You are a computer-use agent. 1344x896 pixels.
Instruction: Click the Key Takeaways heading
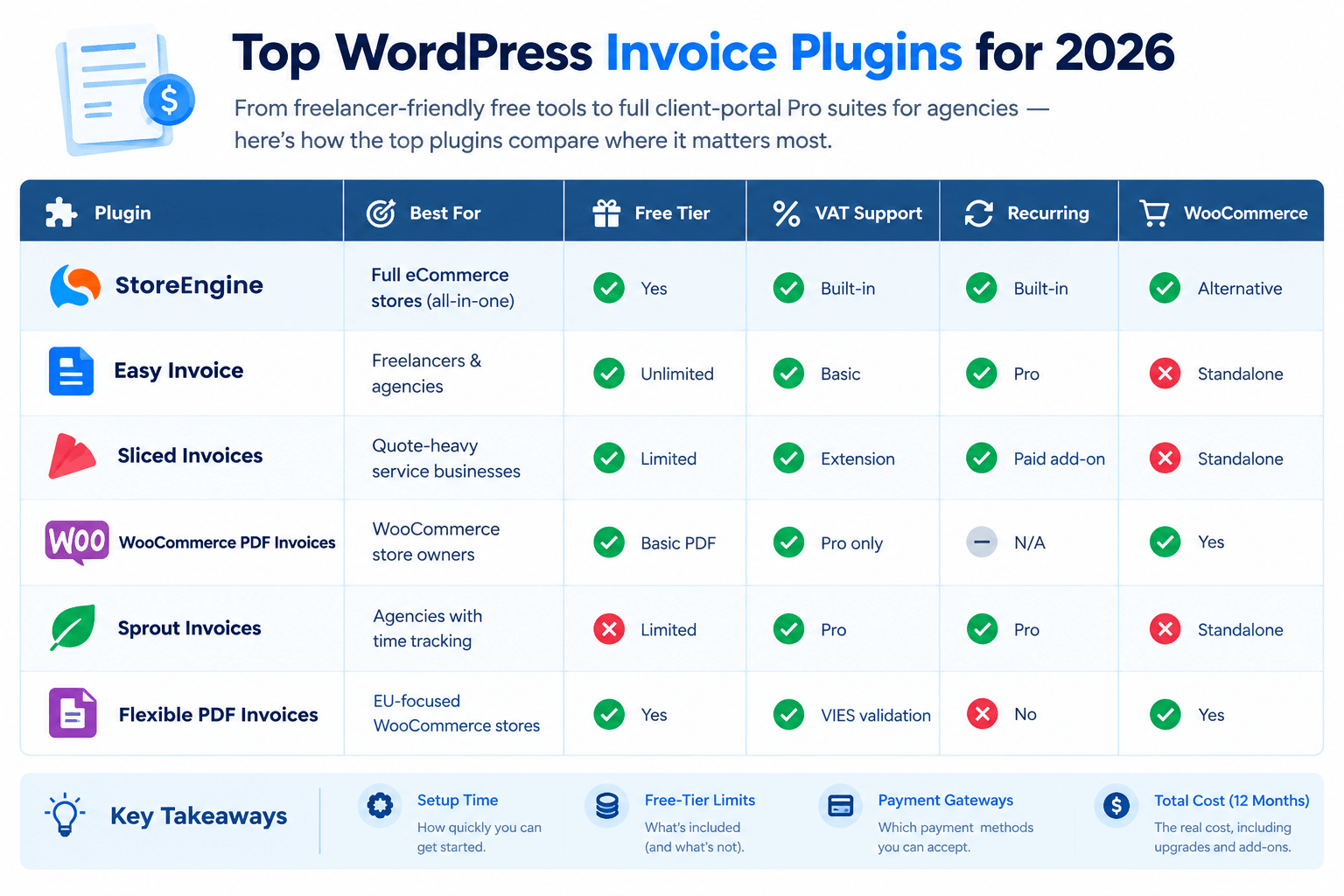point(199,816)
